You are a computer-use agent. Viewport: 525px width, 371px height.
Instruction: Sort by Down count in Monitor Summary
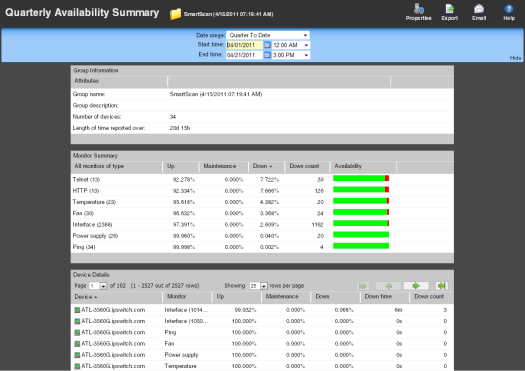coord(304,166)
